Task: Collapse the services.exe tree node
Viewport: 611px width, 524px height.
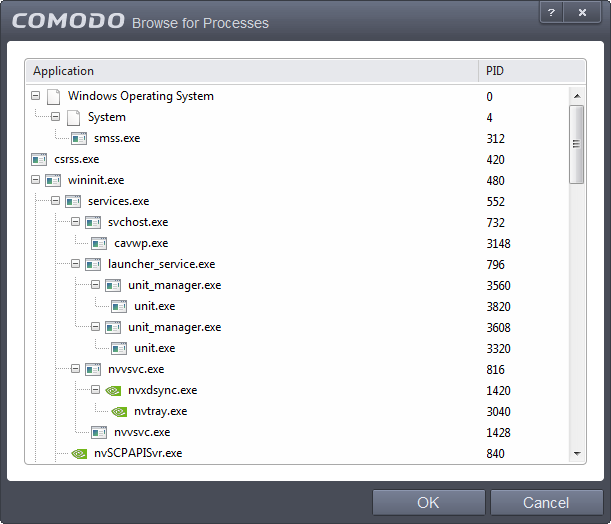Action: 56,201
